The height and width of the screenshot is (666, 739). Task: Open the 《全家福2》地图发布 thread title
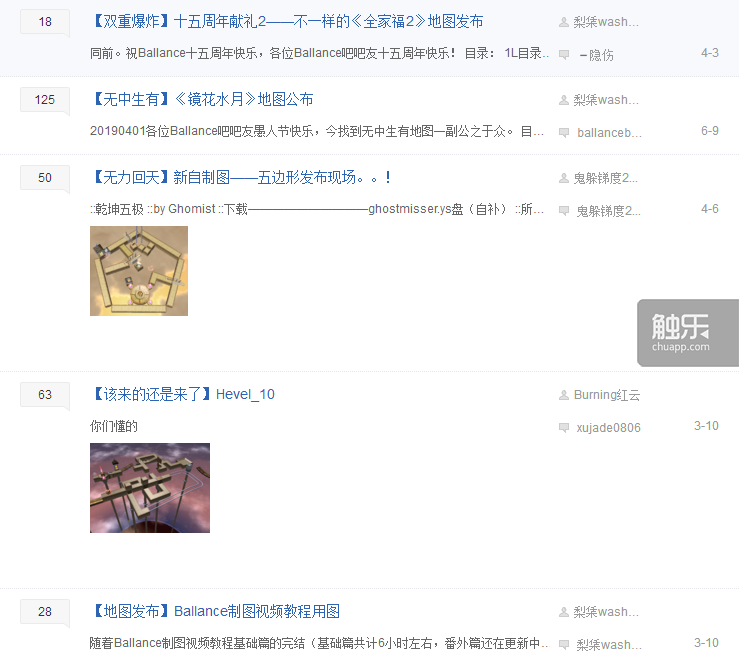click(x=287, y=22)
